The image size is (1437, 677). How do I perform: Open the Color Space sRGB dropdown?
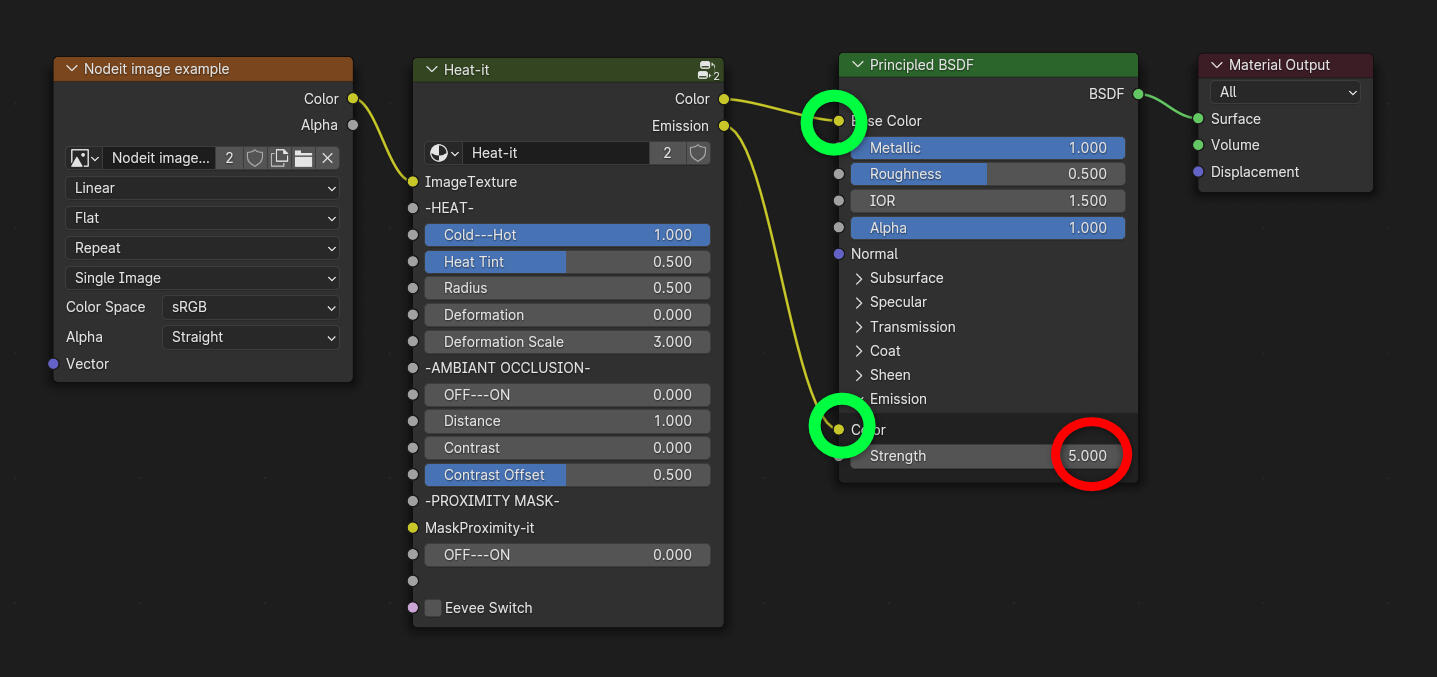click(x=250, y=307)
